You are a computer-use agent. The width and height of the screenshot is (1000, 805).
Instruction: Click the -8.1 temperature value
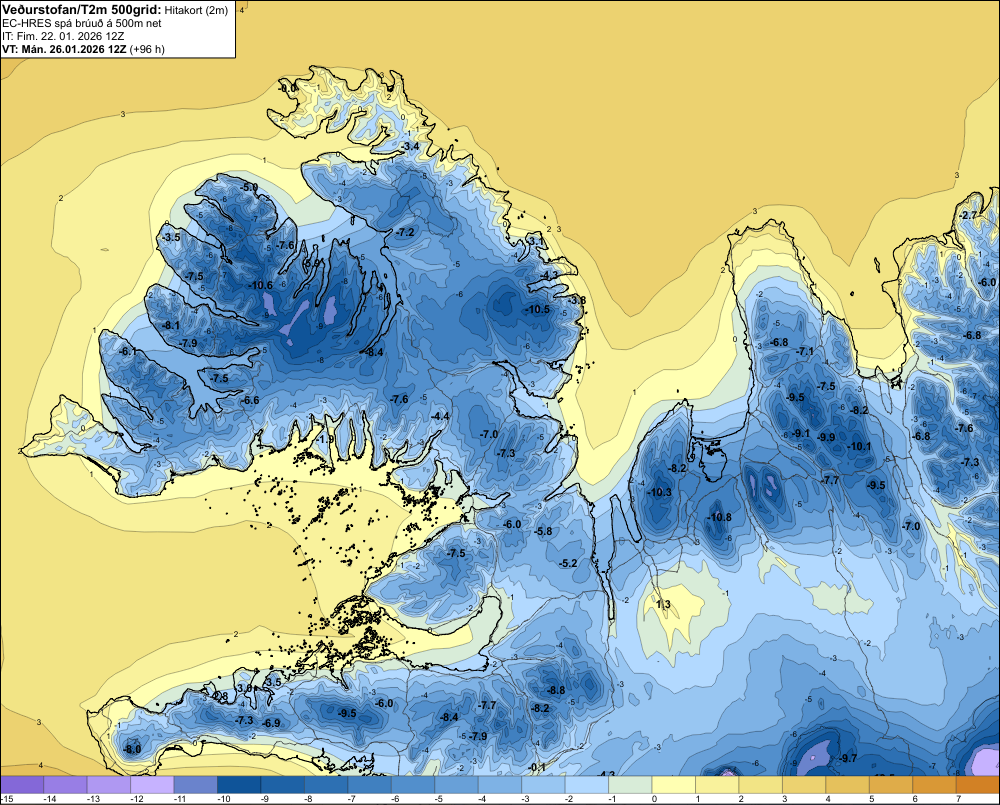(171, 325)
